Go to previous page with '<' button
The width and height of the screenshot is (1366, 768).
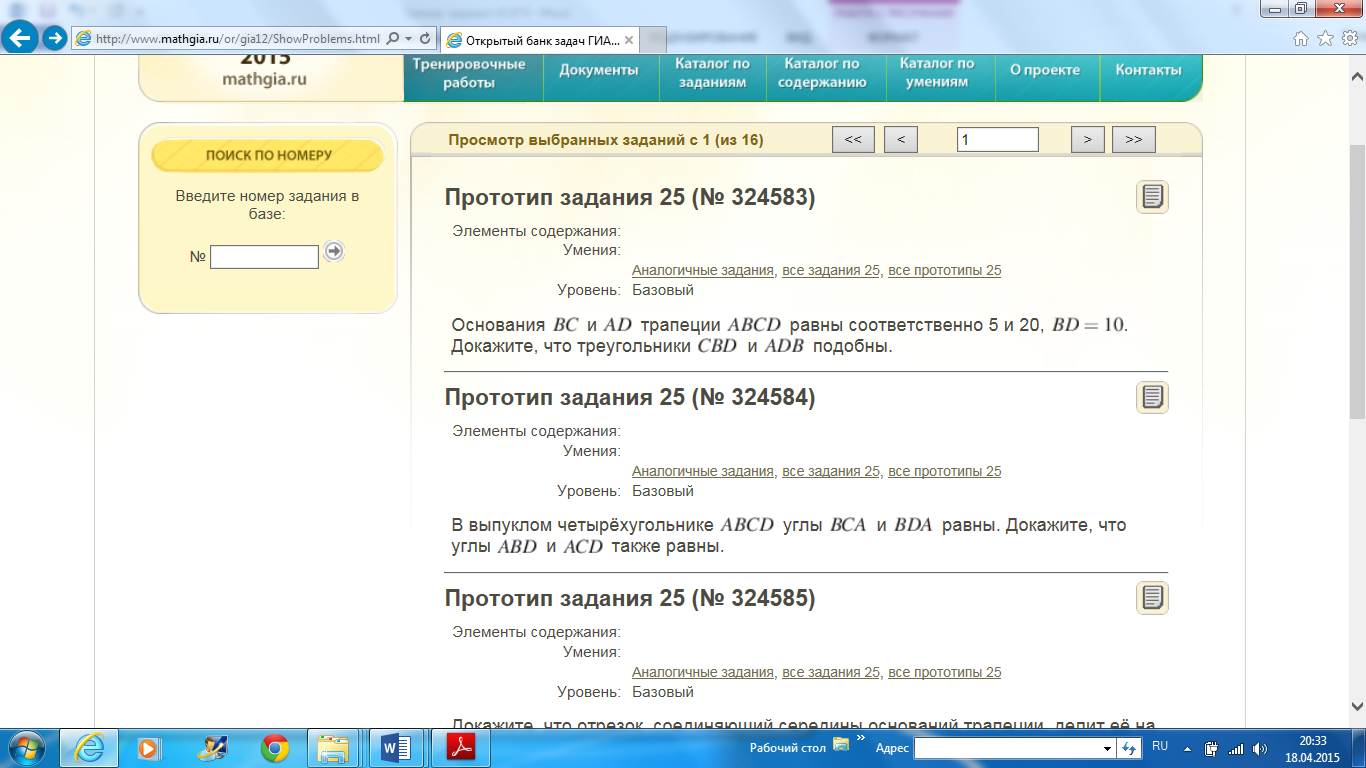901,140
